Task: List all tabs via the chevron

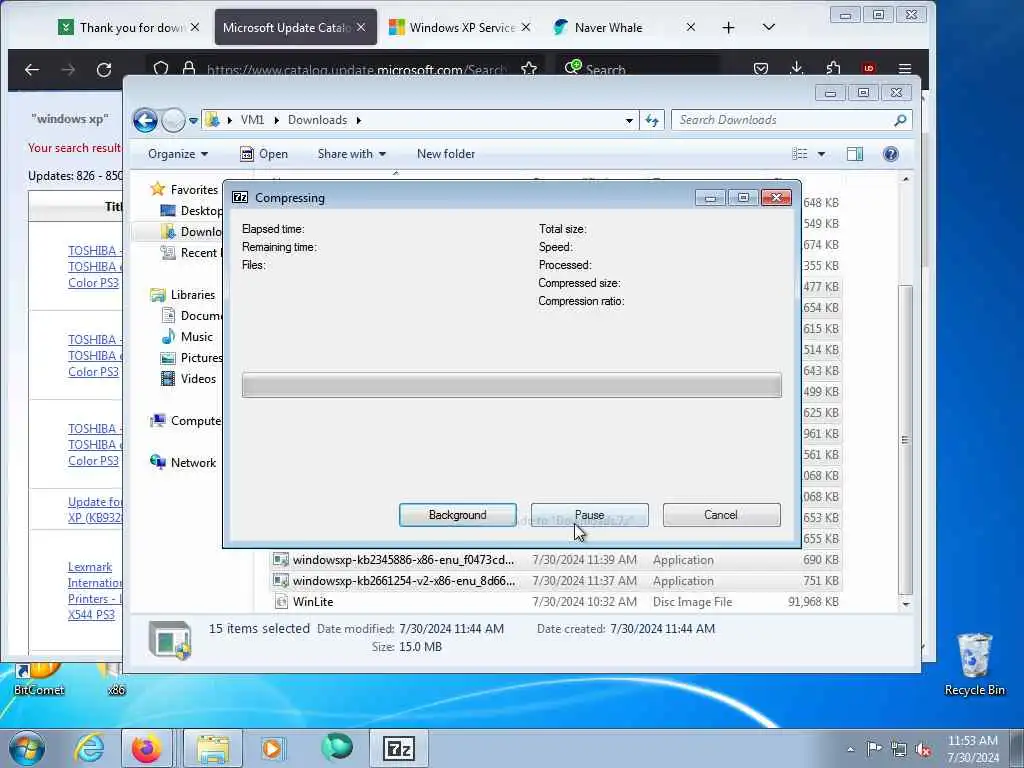Action: point(769,27)
